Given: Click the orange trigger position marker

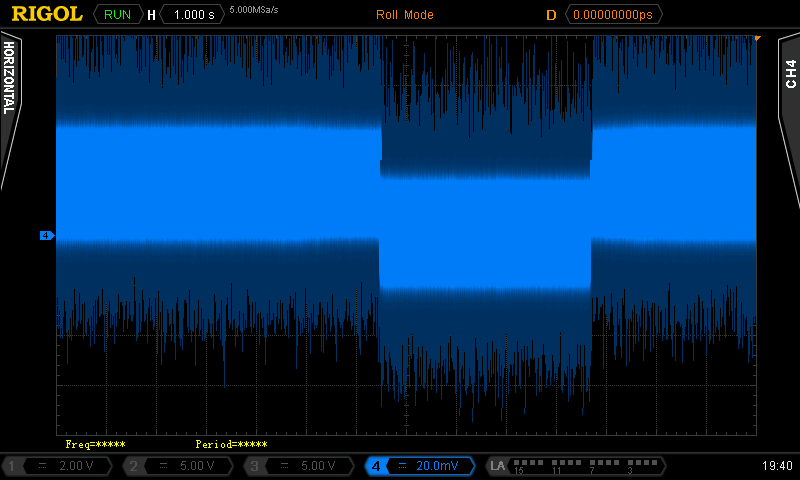Looking at the screenshot, I should 758,38.
